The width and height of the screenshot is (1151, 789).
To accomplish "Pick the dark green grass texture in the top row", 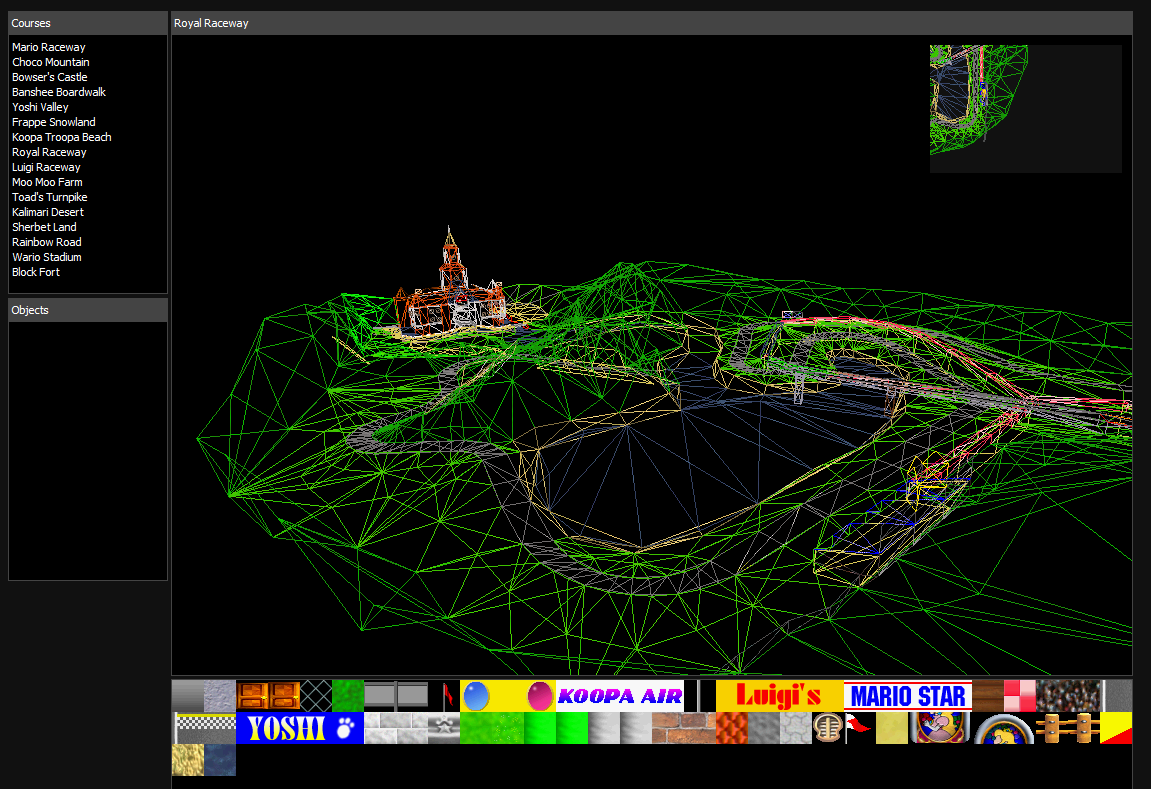I will [x=348, y=696].
